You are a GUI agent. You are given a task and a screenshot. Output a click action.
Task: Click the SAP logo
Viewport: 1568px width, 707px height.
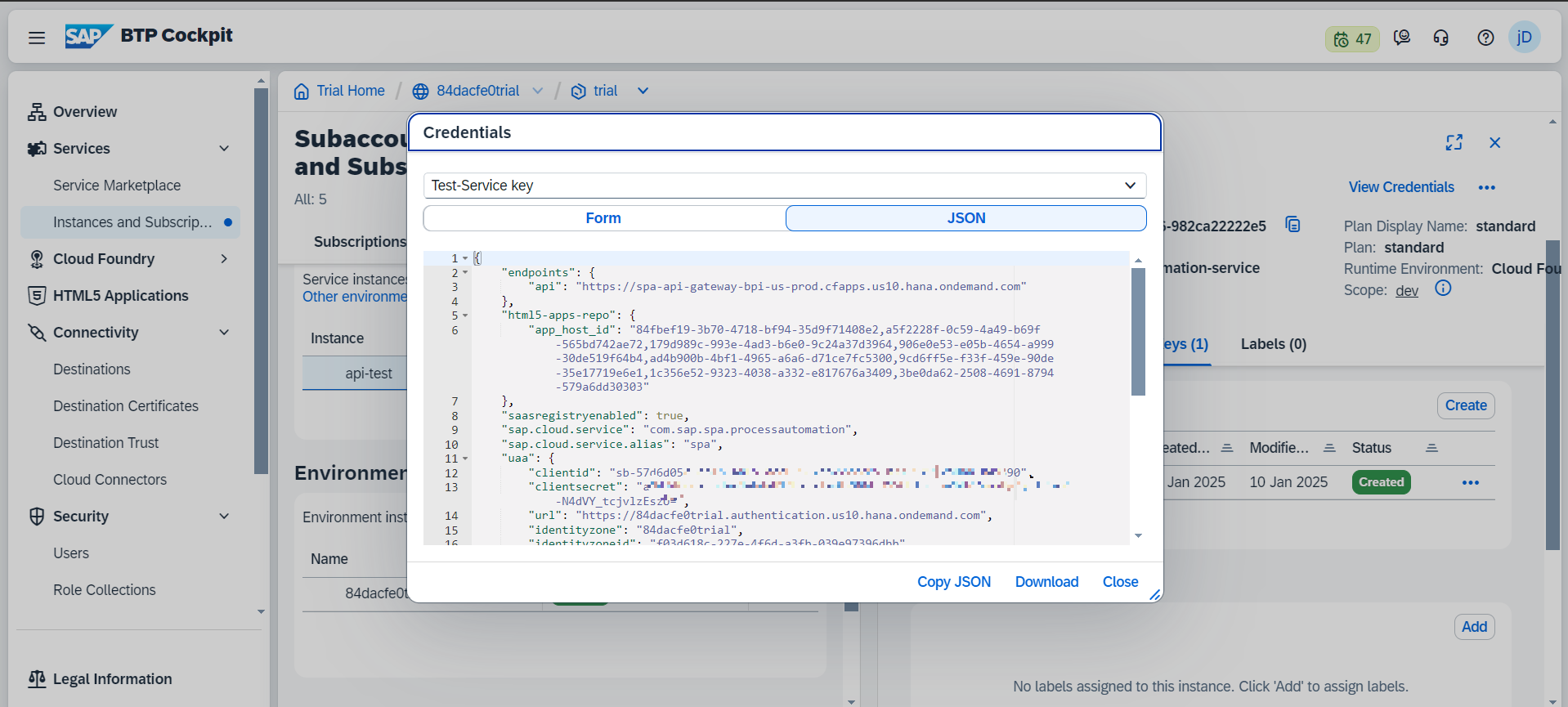click(x=88, y=36)
